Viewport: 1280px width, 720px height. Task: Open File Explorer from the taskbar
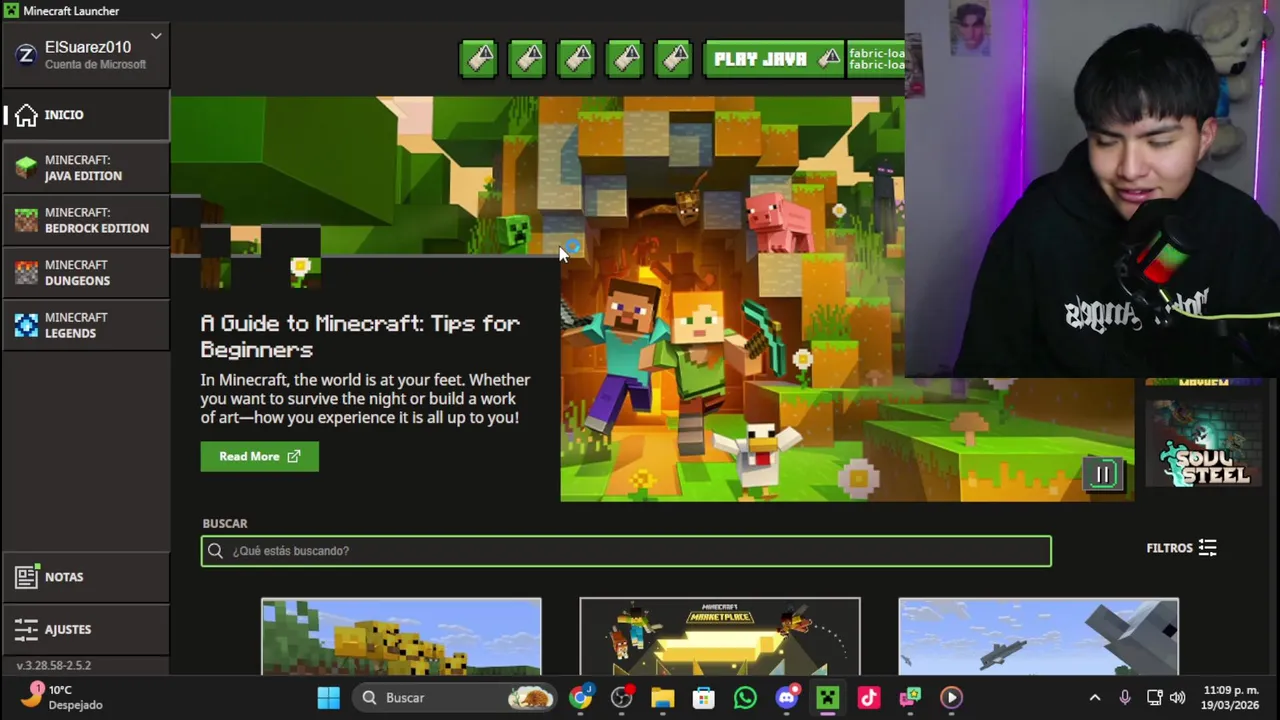pyautogui.click(x=663, y=698)
